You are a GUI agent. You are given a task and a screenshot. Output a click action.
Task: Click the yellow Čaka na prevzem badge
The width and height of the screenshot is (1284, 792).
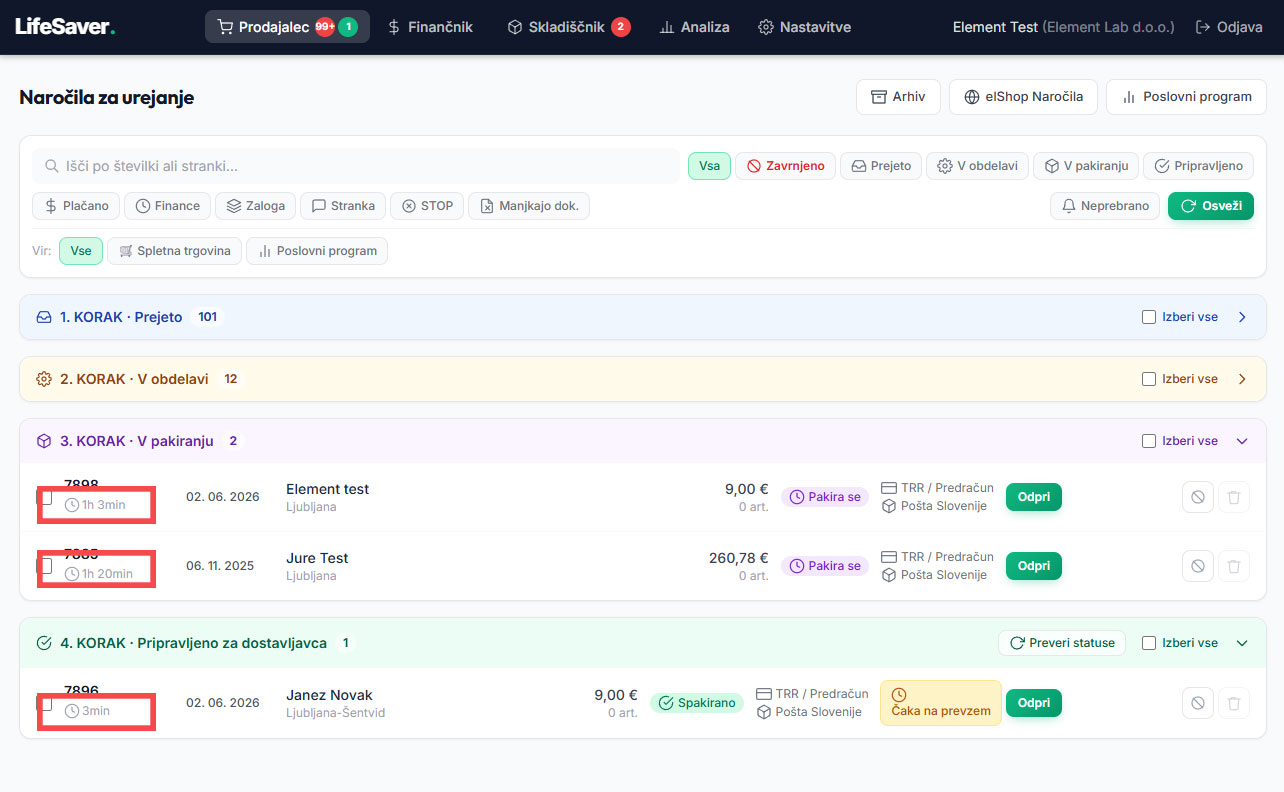[940, 703]
